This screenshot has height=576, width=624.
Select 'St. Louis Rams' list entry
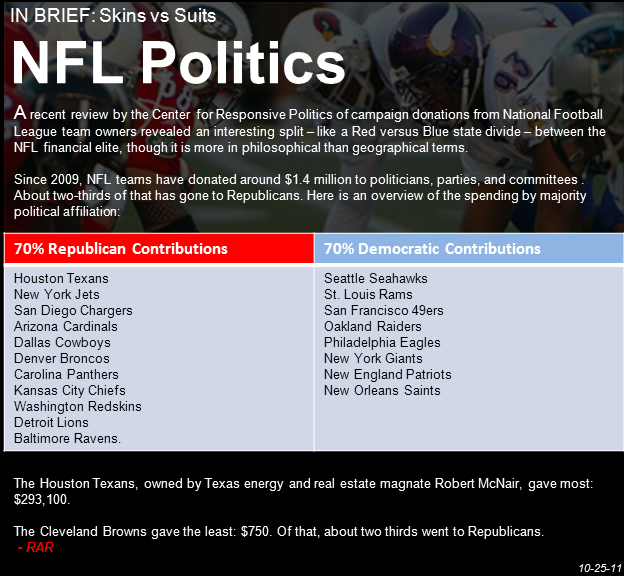(x=368, y=294)
